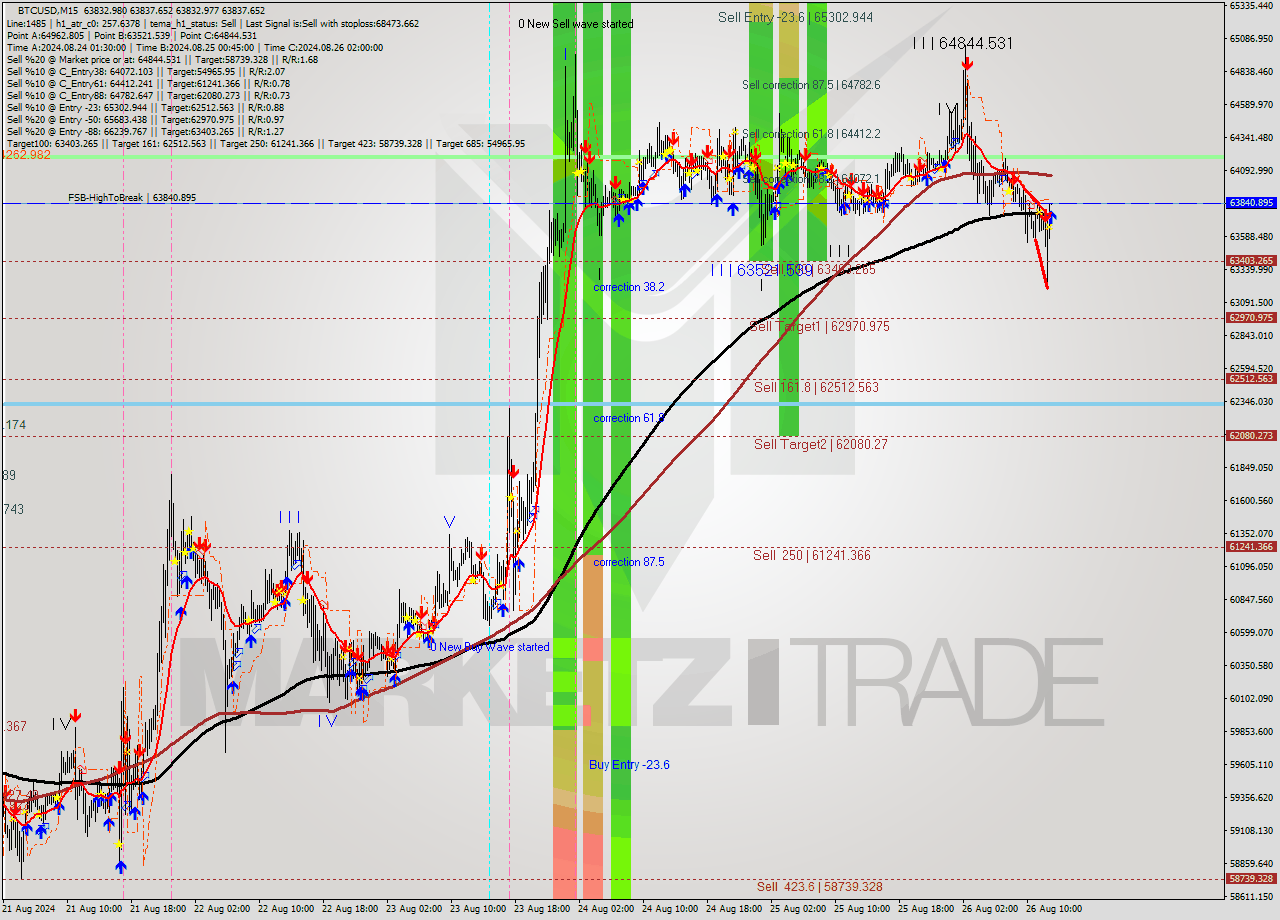The image size is (1280, 920).
Task: Click the 'Sell 423.6 | 58739.328' label
Action: click(x=819, y=887)
